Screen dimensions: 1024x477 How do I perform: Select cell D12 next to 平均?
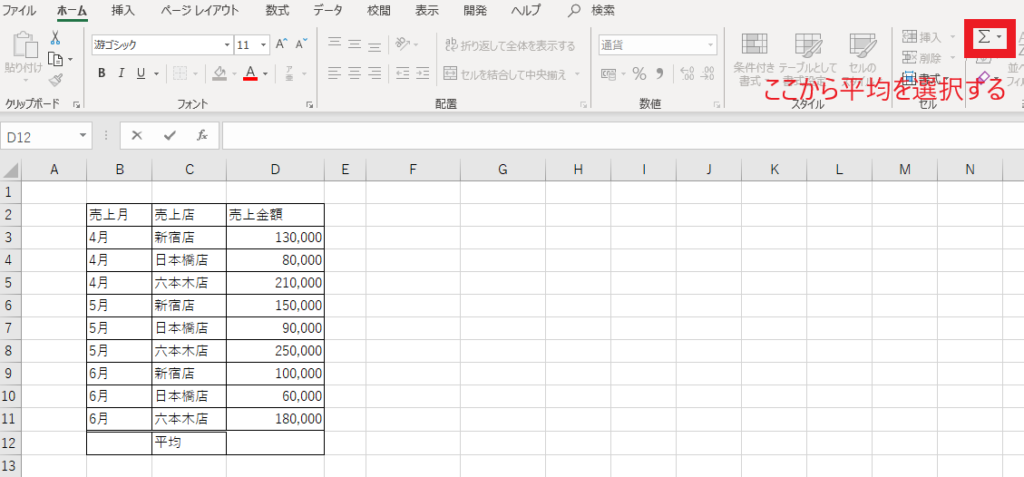(x=276, y=443)
